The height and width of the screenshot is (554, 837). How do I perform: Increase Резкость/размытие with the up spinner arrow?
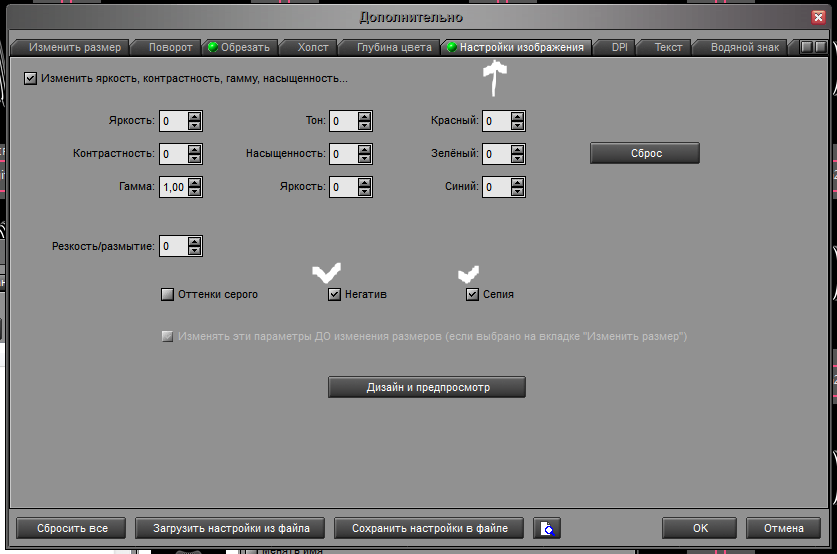point(195,241)
